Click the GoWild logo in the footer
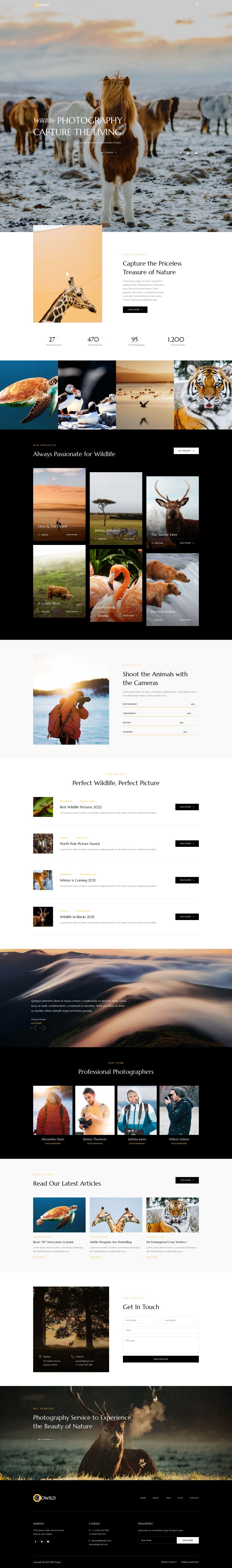This screenshot has height=1568, width=232. (x=44, y=1498)
